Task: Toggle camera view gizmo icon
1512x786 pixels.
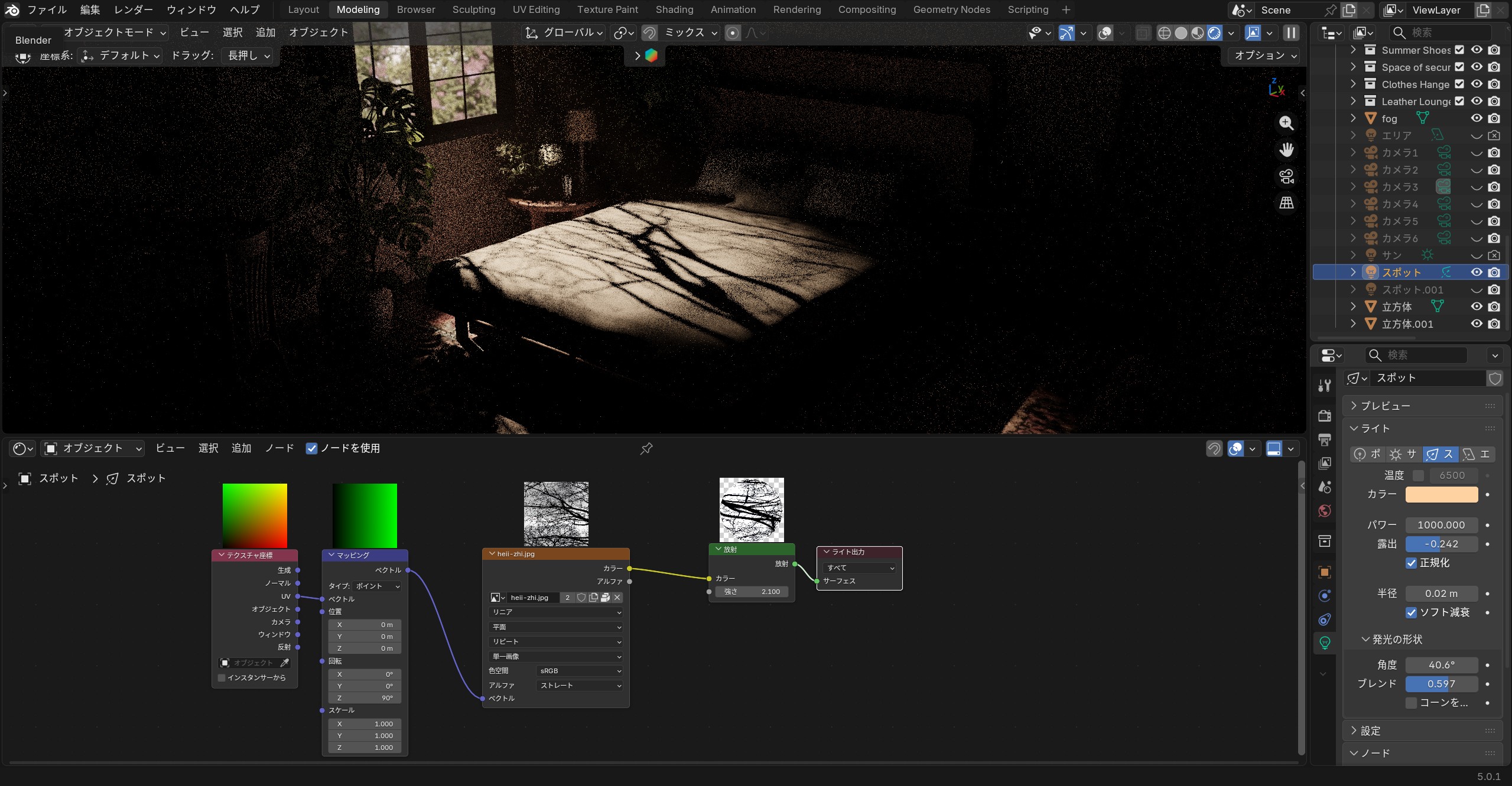Action: pyautogui.click(x=1286, y=176)
